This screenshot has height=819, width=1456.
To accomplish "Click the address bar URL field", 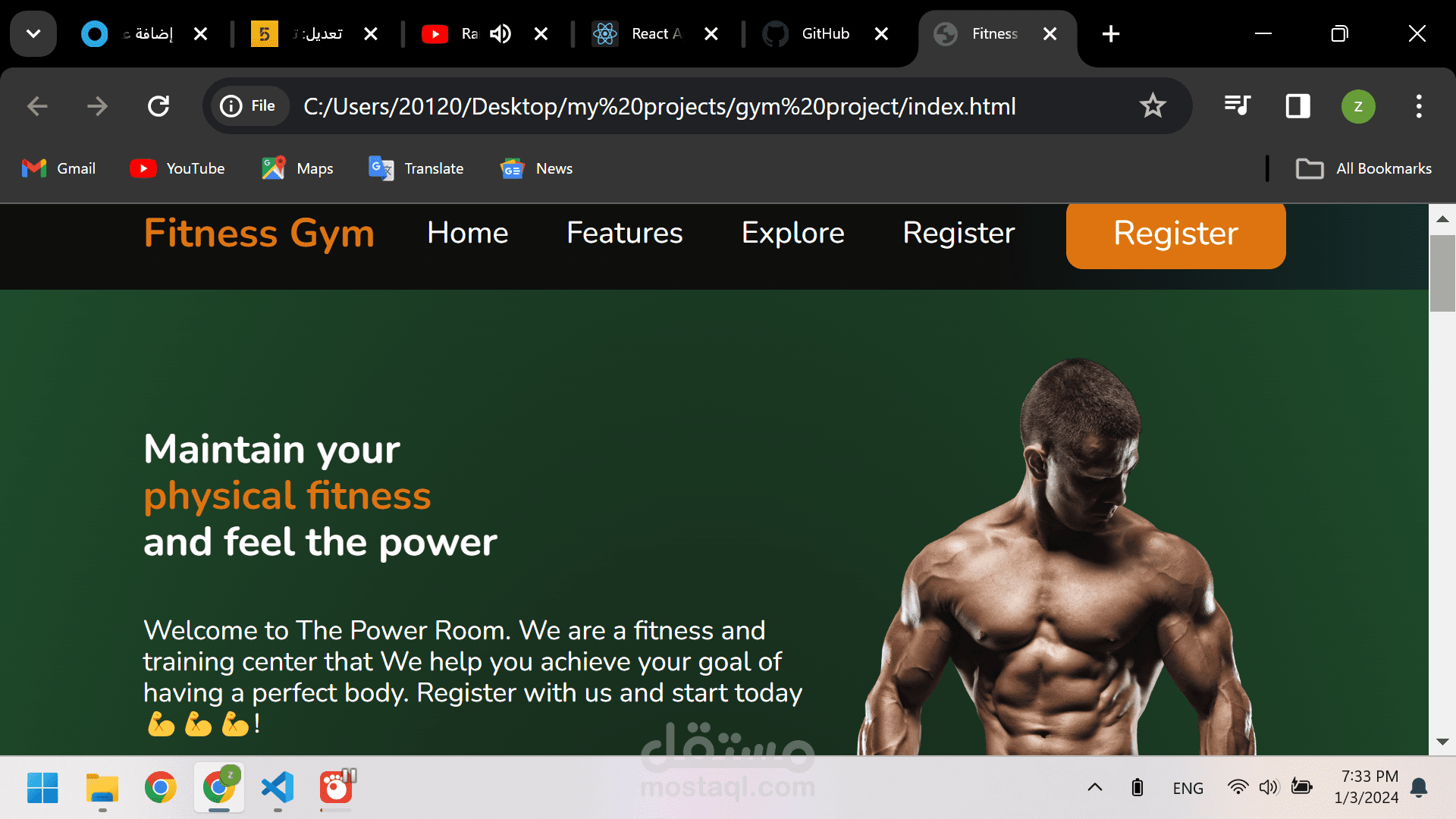I will pyautogui.click(x=660, y=106).
